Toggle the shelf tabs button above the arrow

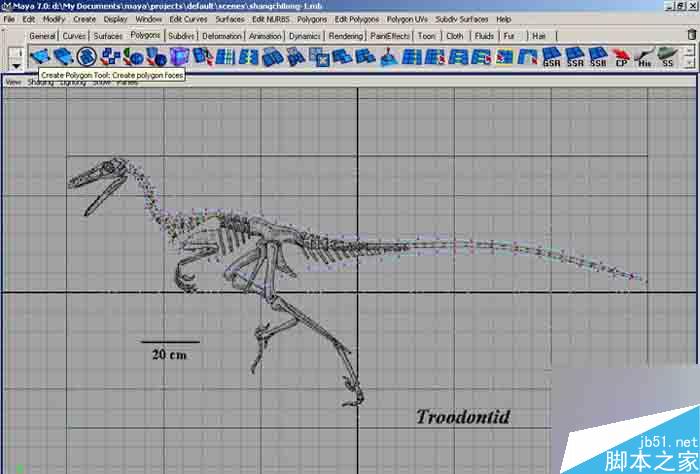(17, 53)
